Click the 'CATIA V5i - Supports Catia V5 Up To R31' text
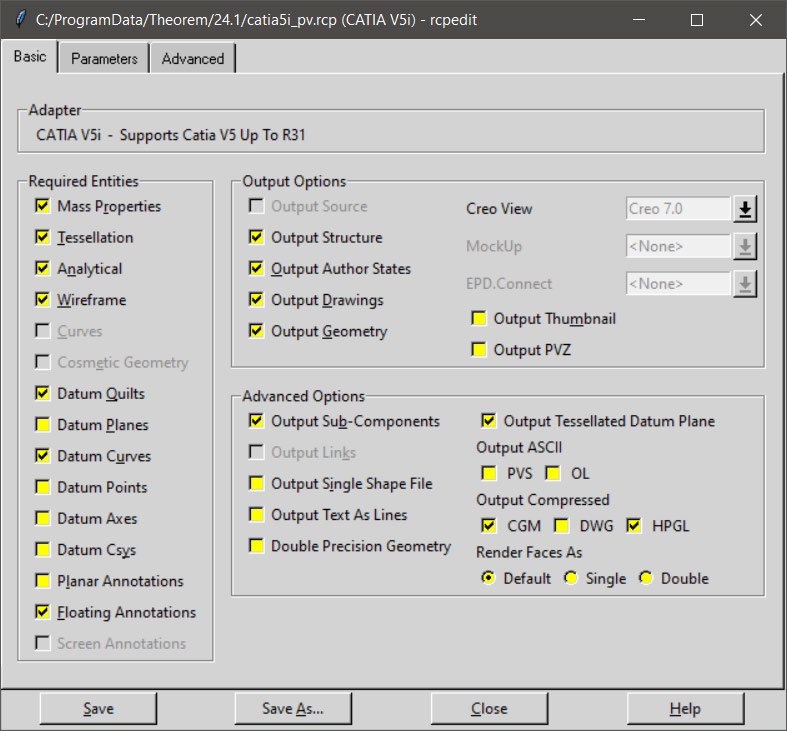 tap(171, 135)
